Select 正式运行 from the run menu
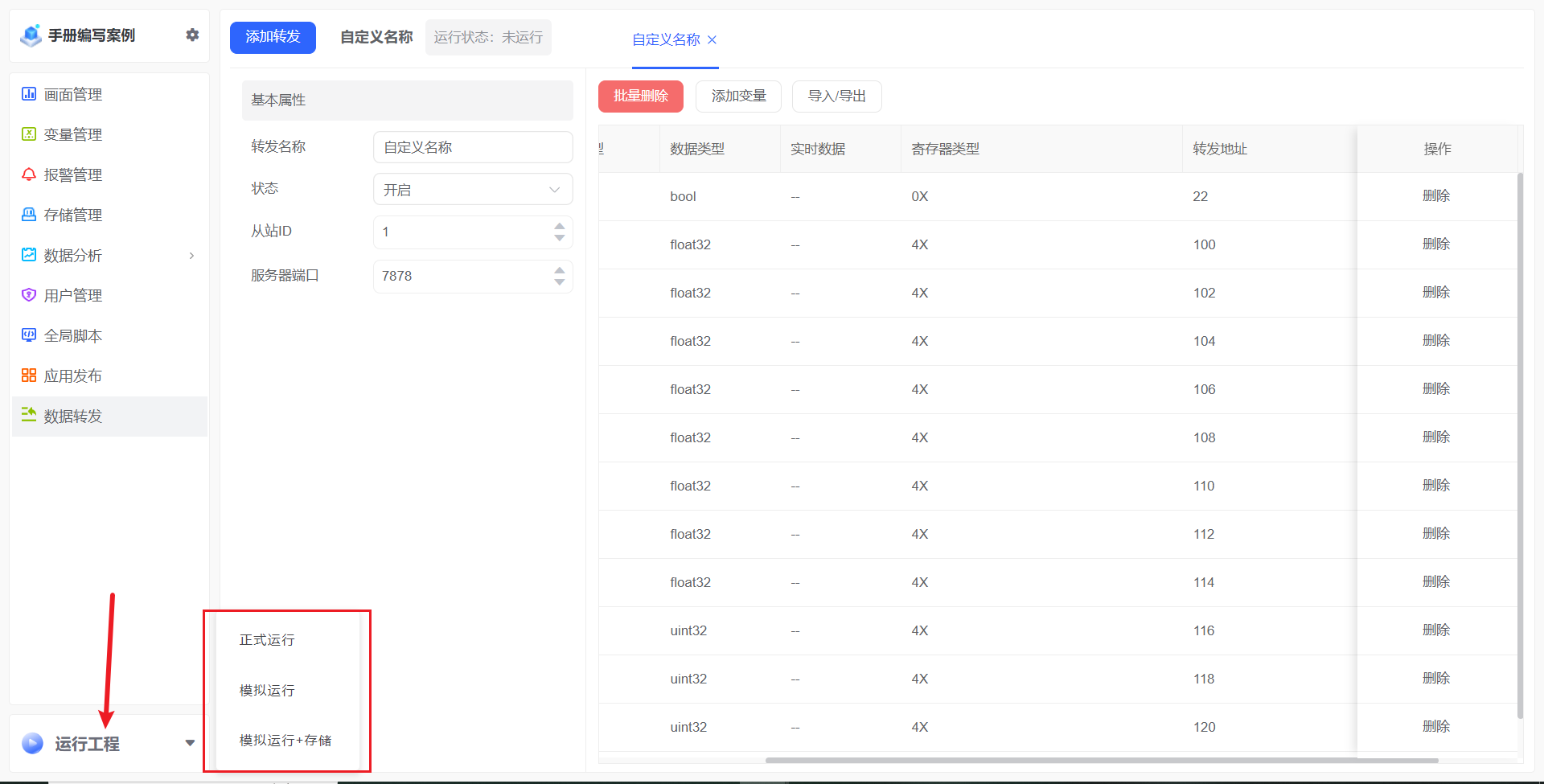This screenshot has width=1544, height=784. [267, 640]
